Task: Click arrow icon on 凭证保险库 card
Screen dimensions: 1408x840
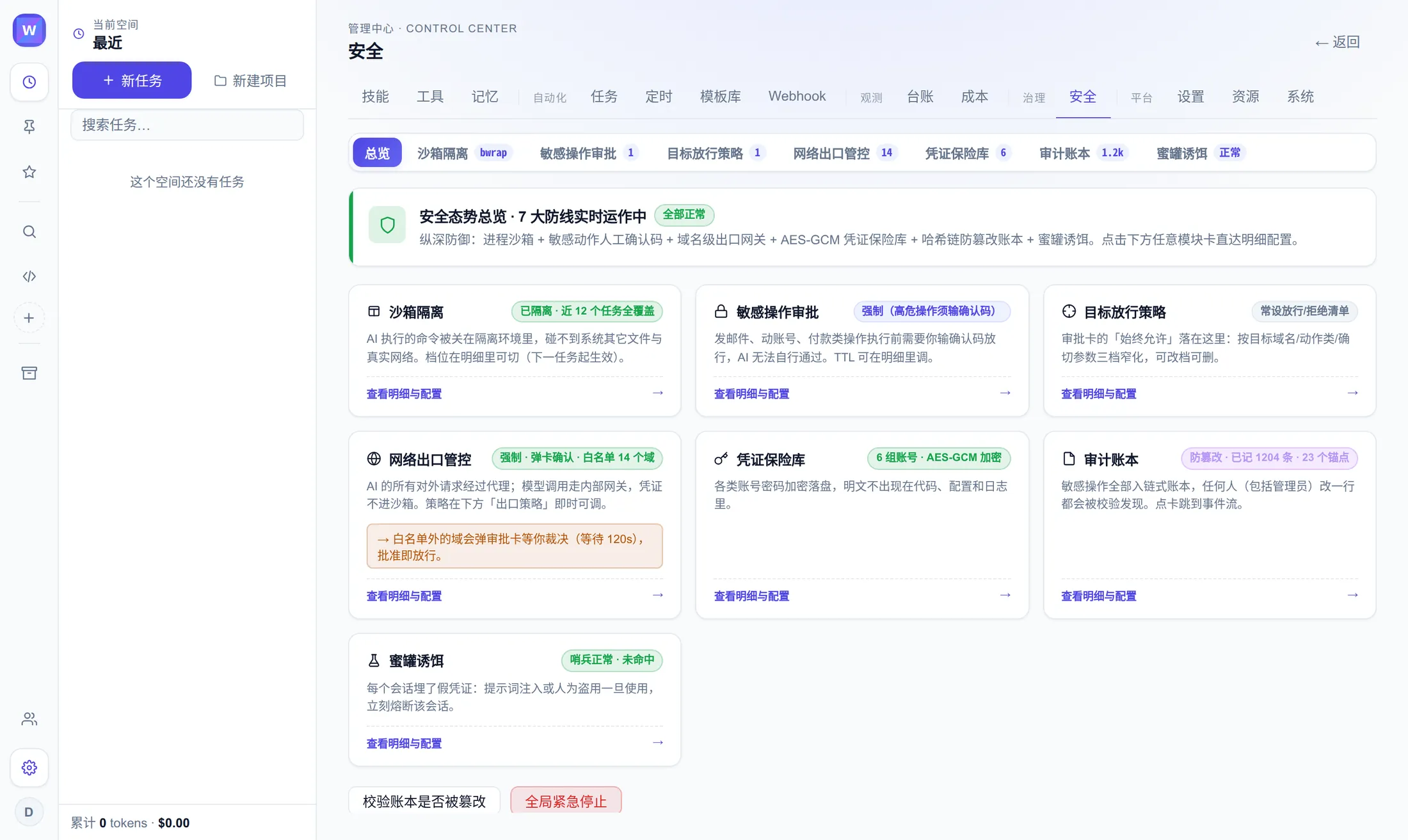Action: pos(1005,595)
